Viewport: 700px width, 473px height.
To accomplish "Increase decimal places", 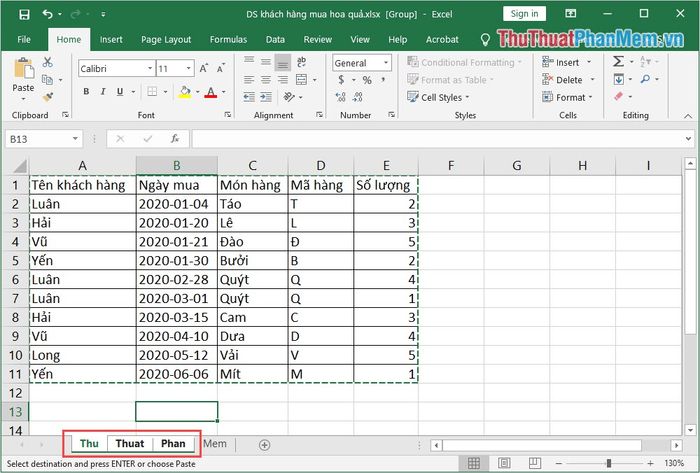I will 341,97.
